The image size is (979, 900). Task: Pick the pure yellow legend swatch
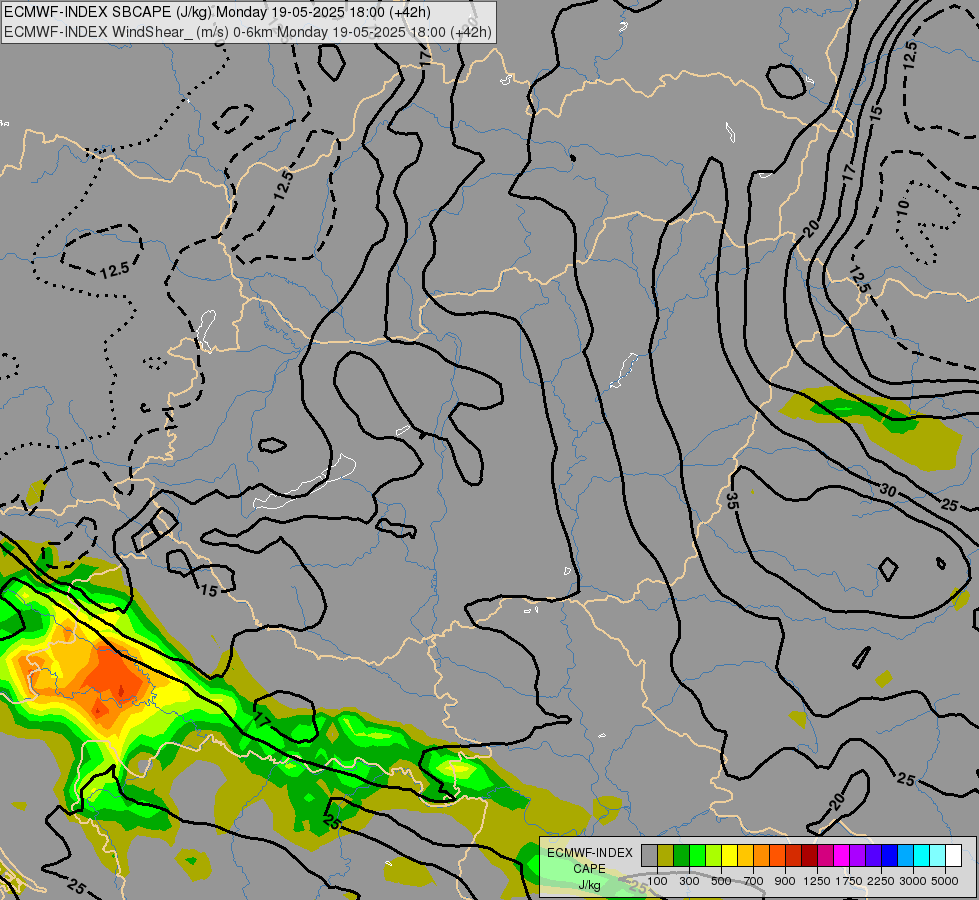(729, 856)
